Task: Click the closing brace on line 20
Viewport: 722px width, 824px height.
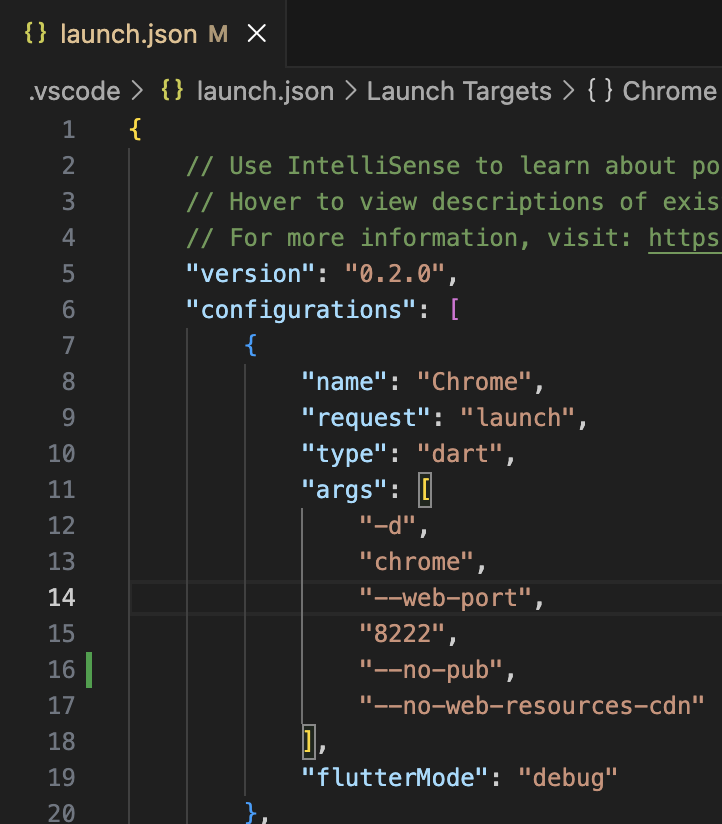Action: point(251,812)
